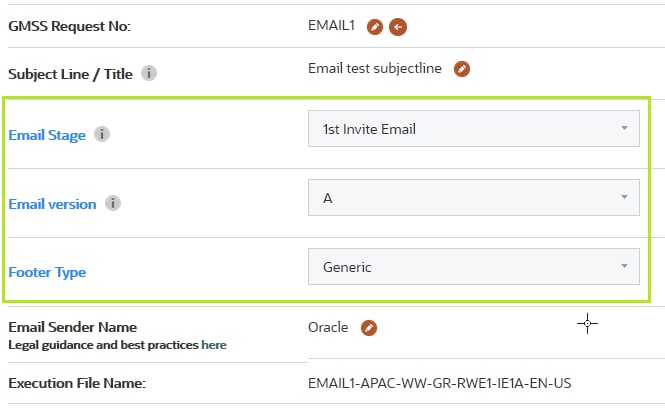Screen dimensions: 665x413
Task: Click the back arrow icon beside EMAIL1
Action: [x=398, y=27]
